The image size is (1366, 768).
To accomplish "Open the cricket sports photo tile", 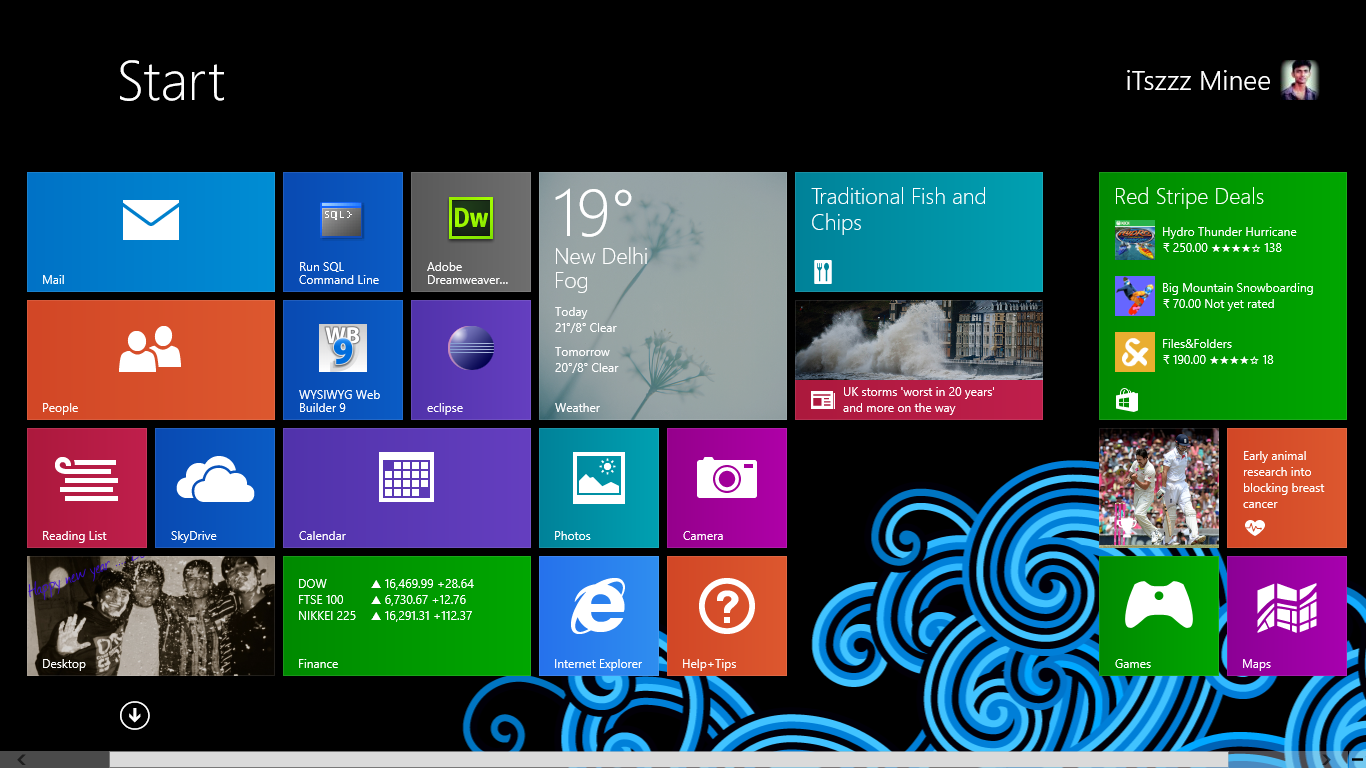I will pos(1159,488).
